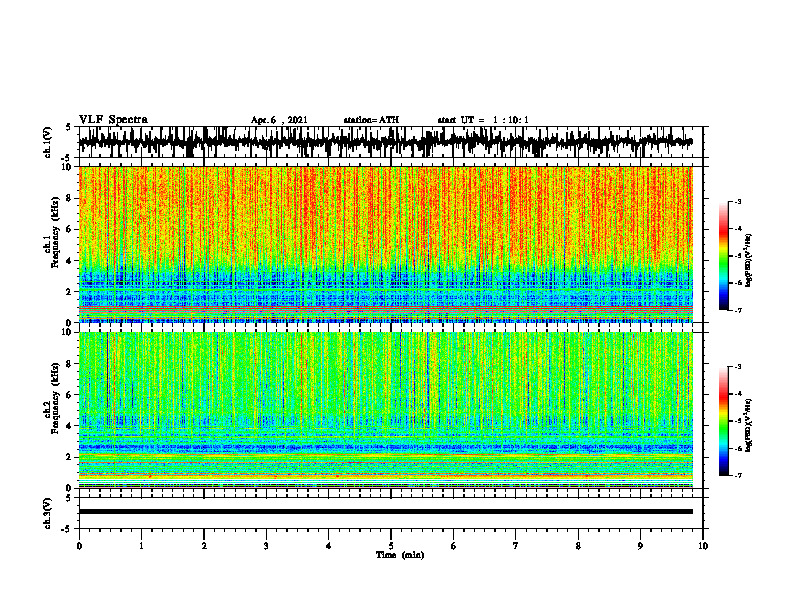
Task: Click the "-7" tick on ch.2 color bar
Action: [x=737, y=475]
